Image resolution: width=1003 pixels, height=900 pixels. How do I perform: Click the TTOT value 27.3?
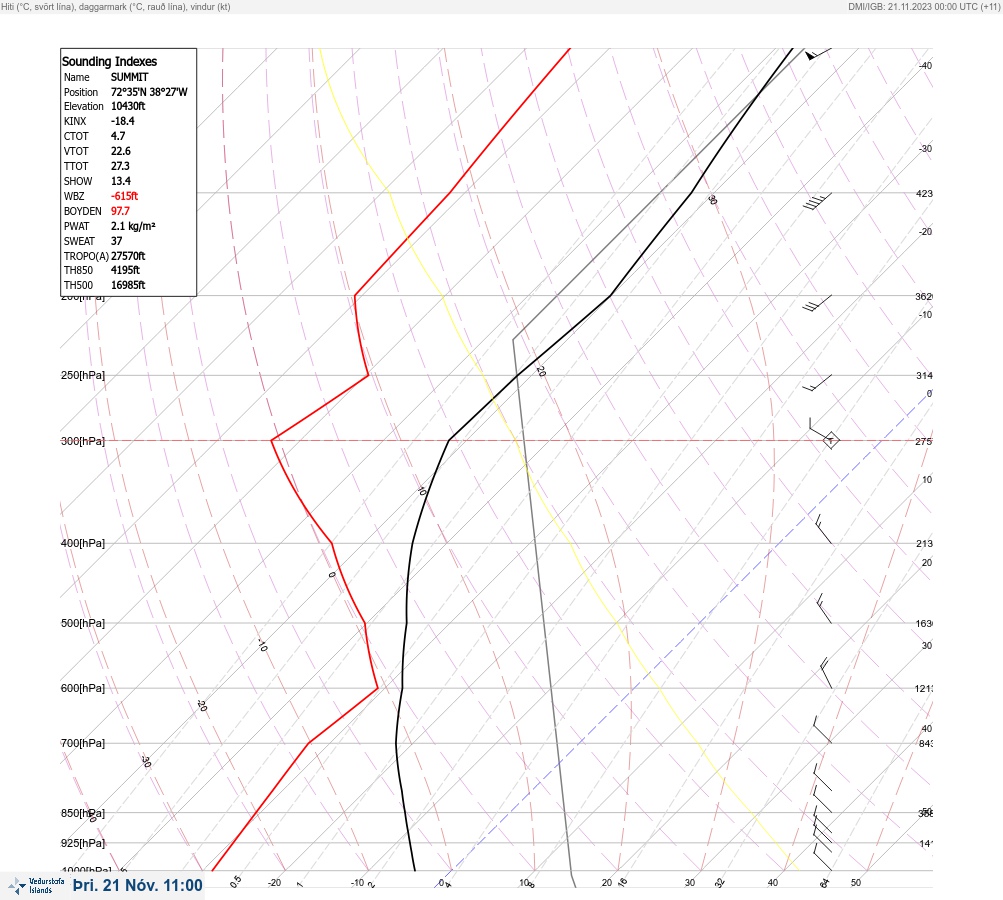tap(120, 166)
